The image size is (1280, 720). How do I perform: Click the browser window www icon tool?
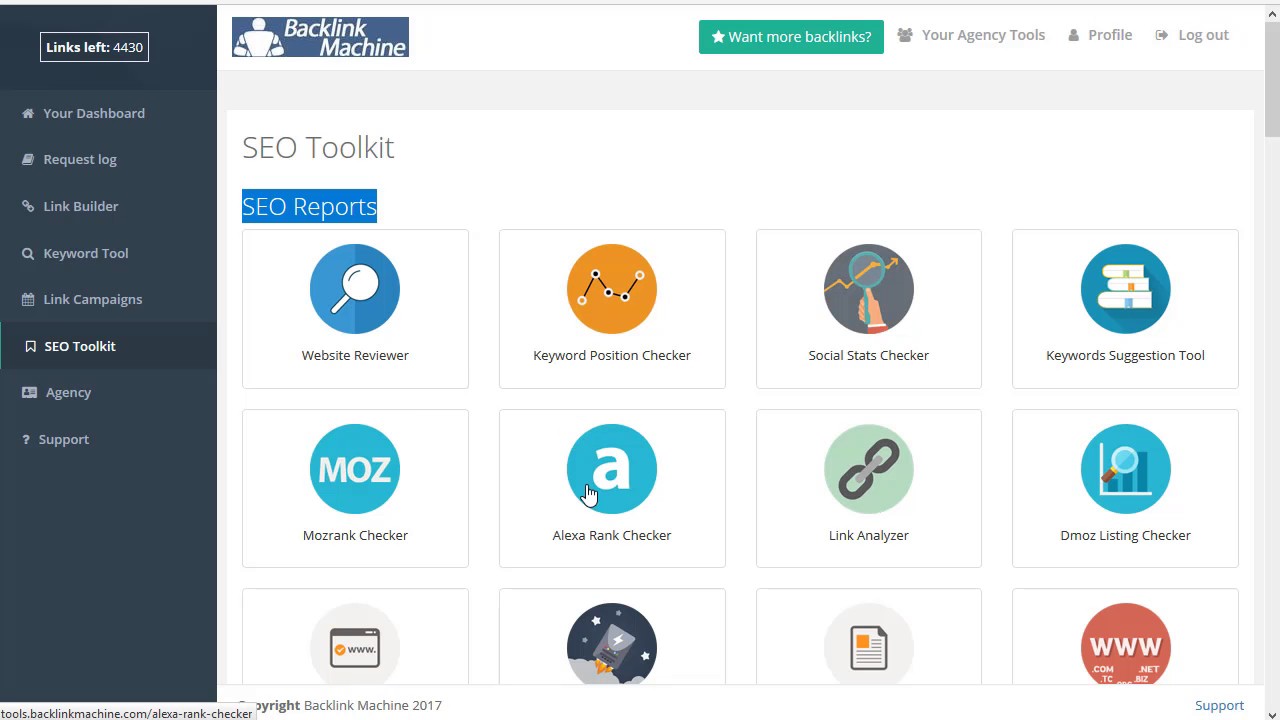coord(355,645)
